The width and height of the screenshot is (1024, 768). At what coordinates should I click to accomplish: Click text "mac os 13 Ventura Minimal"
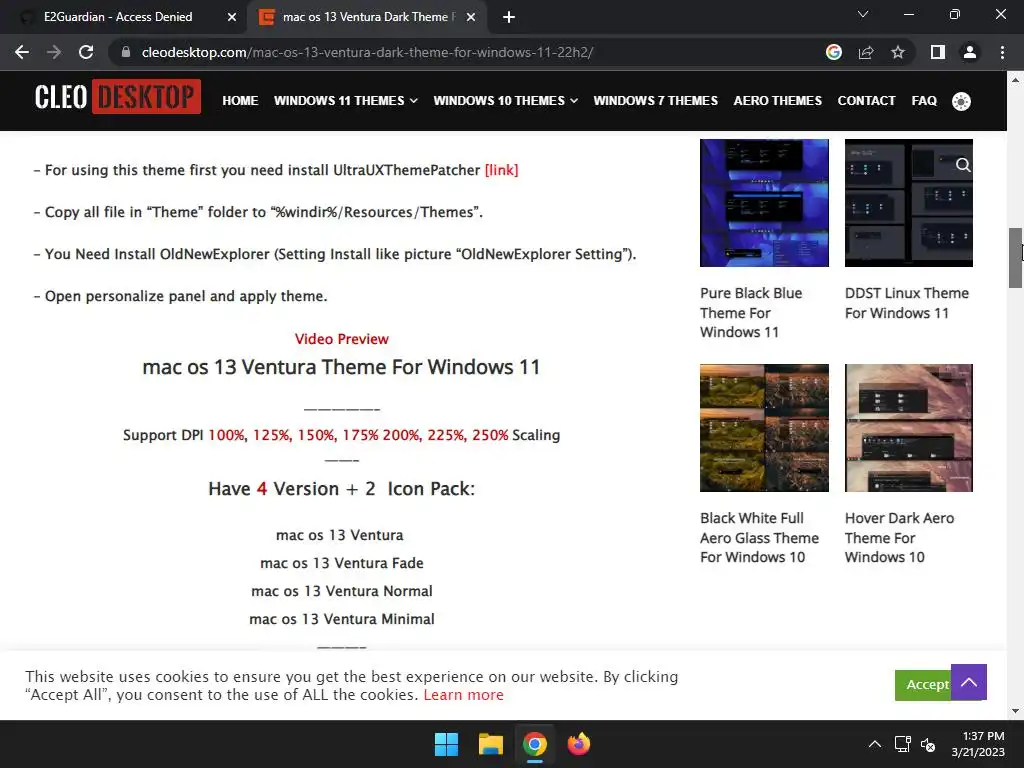342,619
